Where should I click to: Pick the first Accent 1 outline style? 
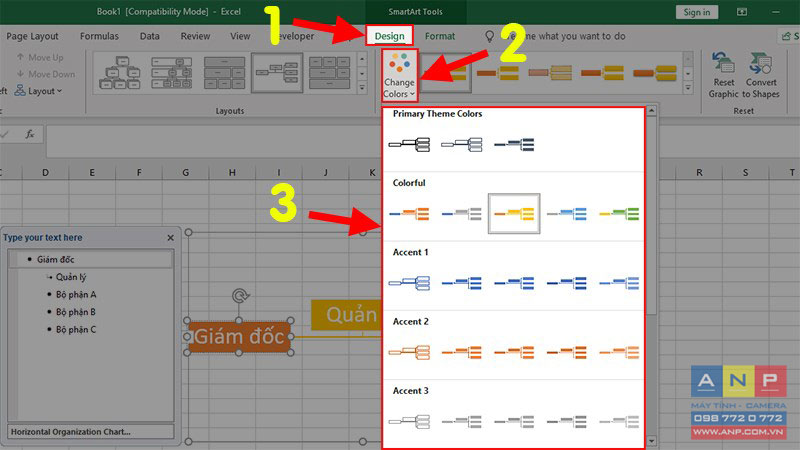click(x=409, y=283)
